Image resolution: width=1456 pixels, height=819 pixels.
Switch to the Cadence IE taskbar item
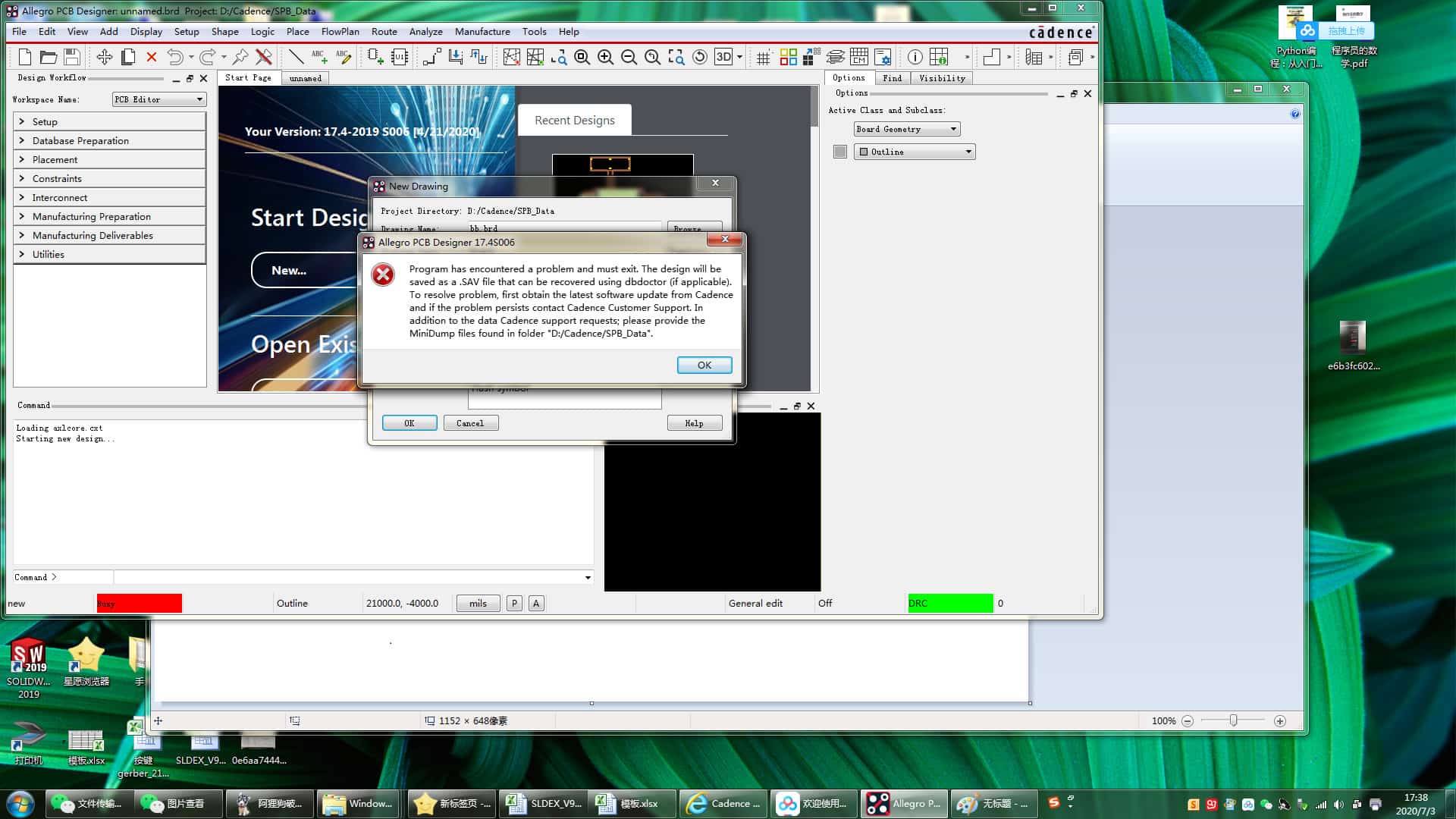(723, 804)
